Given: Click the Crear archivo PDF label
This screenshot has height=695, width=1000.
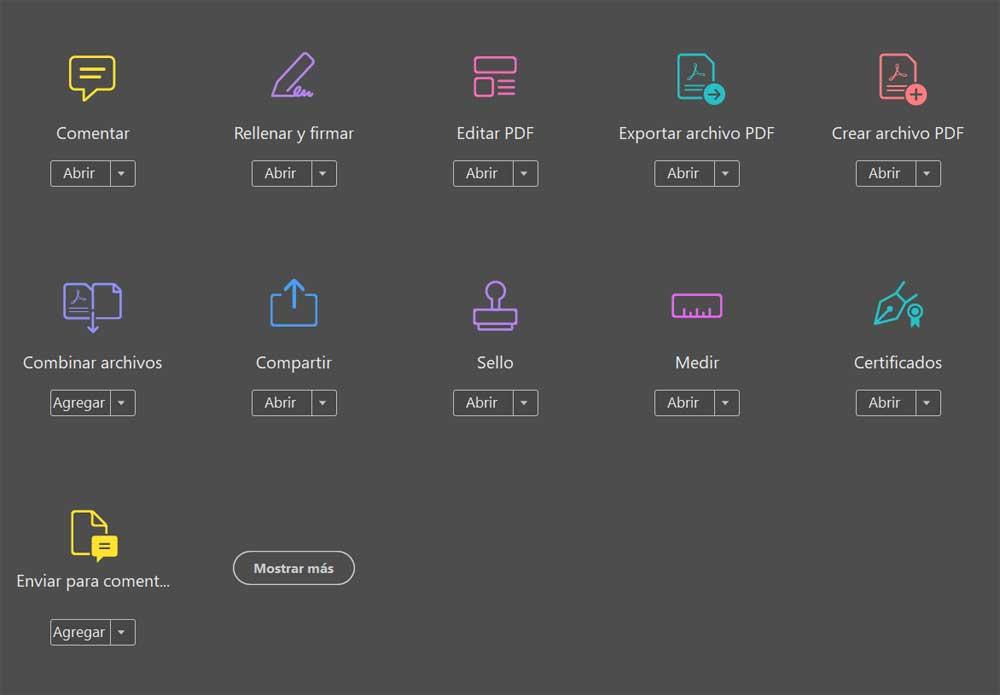Looking at the screenshot, I should coord(898,133).
